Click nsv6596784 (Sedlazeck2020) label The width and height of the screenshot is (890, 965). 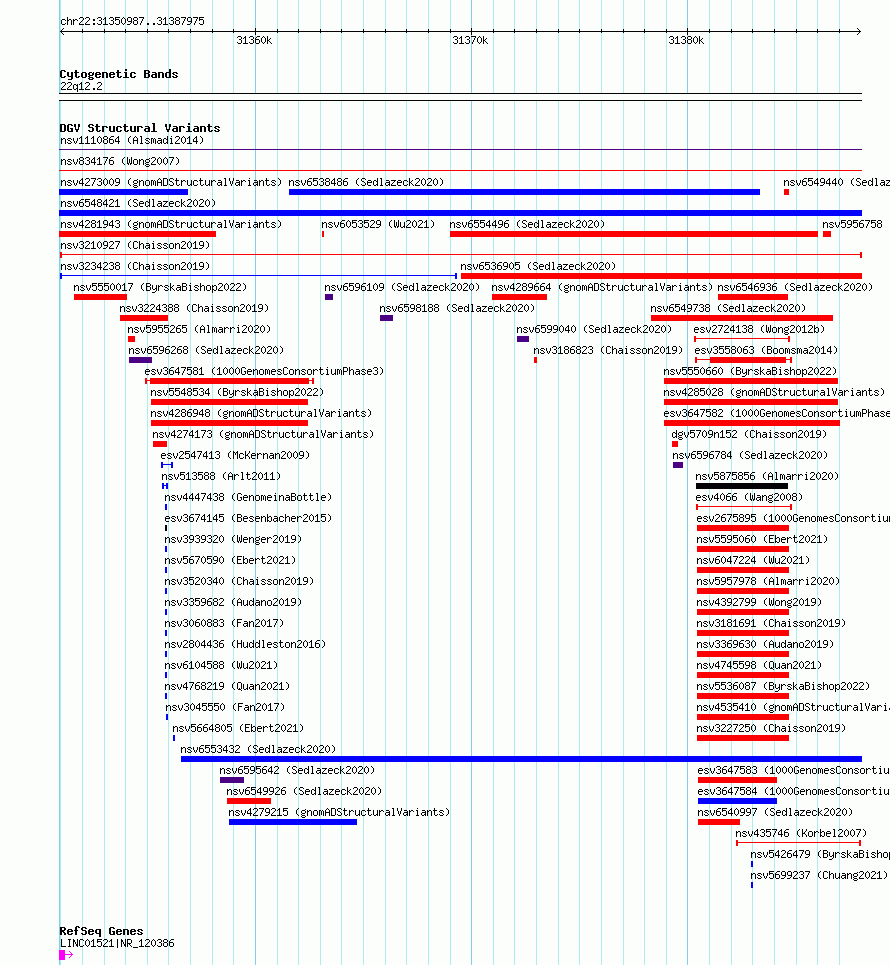pos(750,455)
